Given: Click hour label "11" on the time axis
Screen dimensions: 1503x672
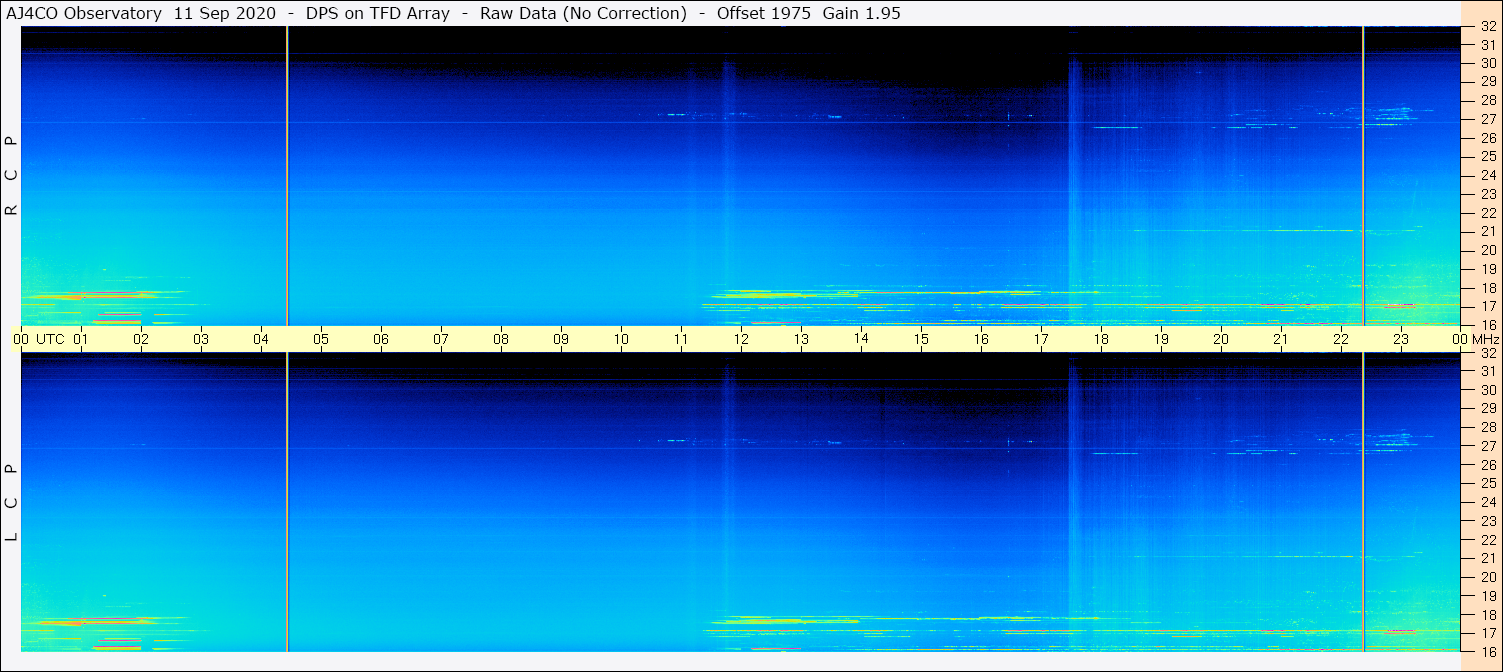Looking at the screenshot, I should 681,339.
